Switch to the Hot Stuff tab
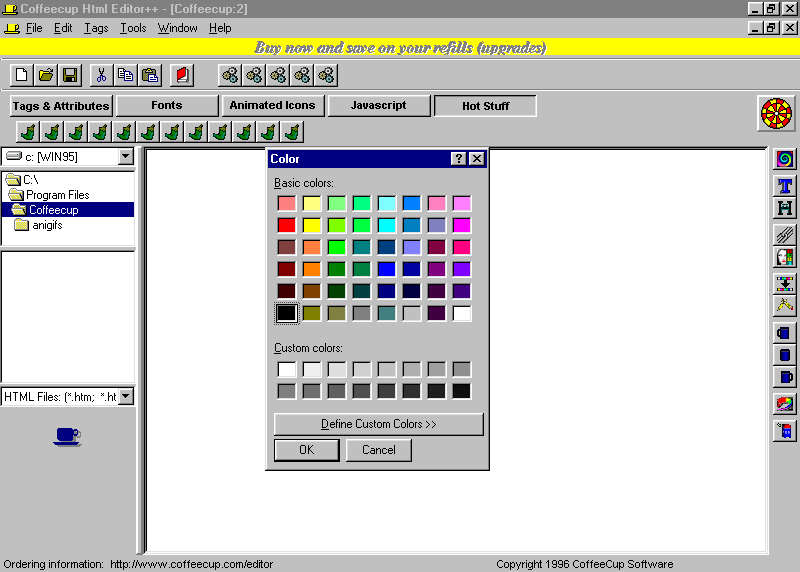This screenshot has height=572, width=800. (x=485, y=106)
